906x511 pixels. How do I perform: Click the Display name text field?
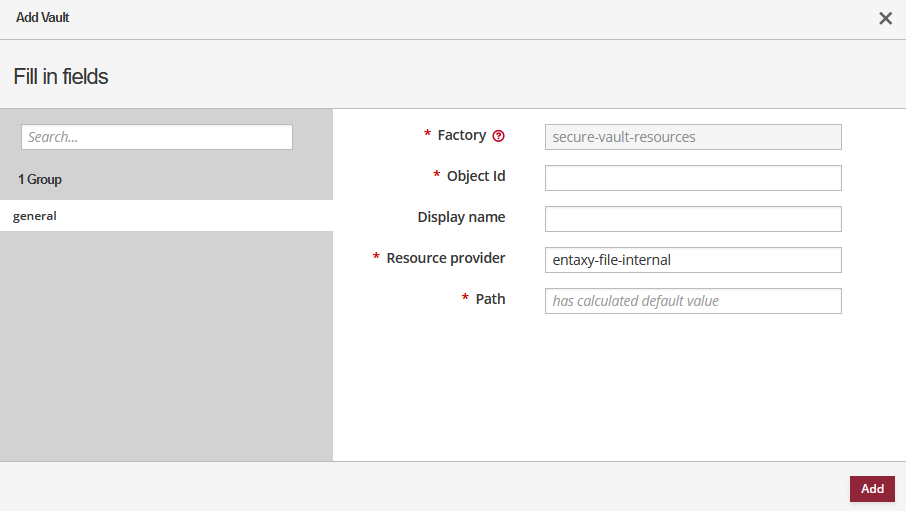pos(693,219)
